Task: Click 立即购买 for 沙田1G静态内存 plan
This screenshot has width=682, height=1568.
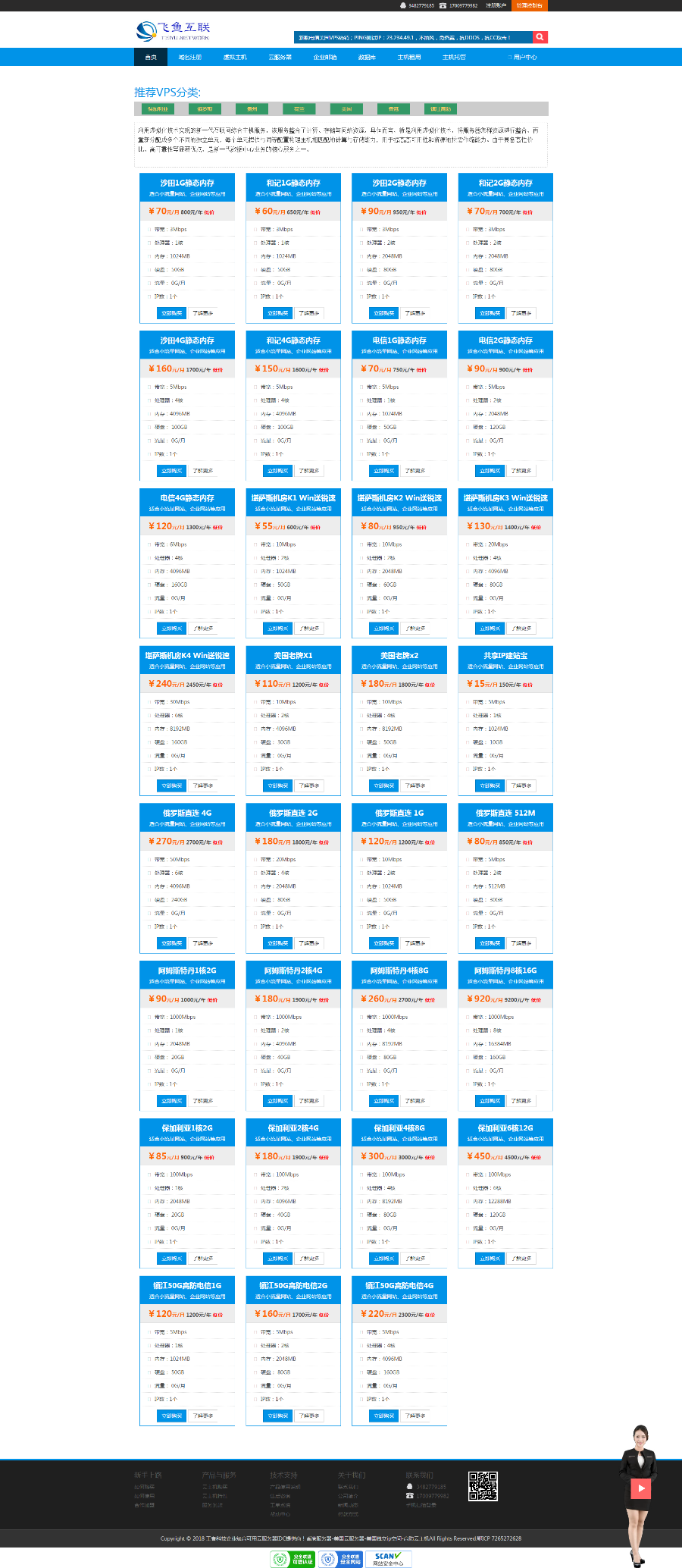Action: (171, 312)
